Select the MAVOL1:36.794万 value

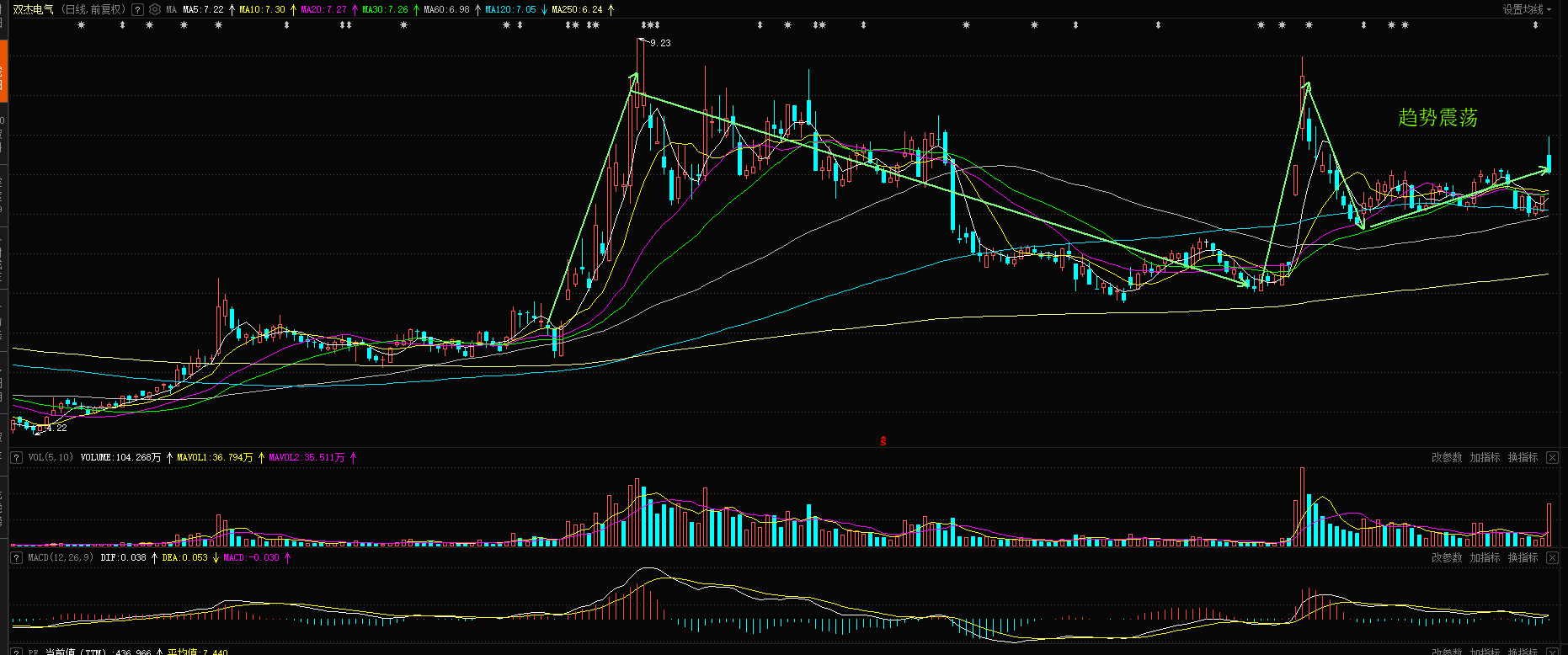(x=215, y=458)
